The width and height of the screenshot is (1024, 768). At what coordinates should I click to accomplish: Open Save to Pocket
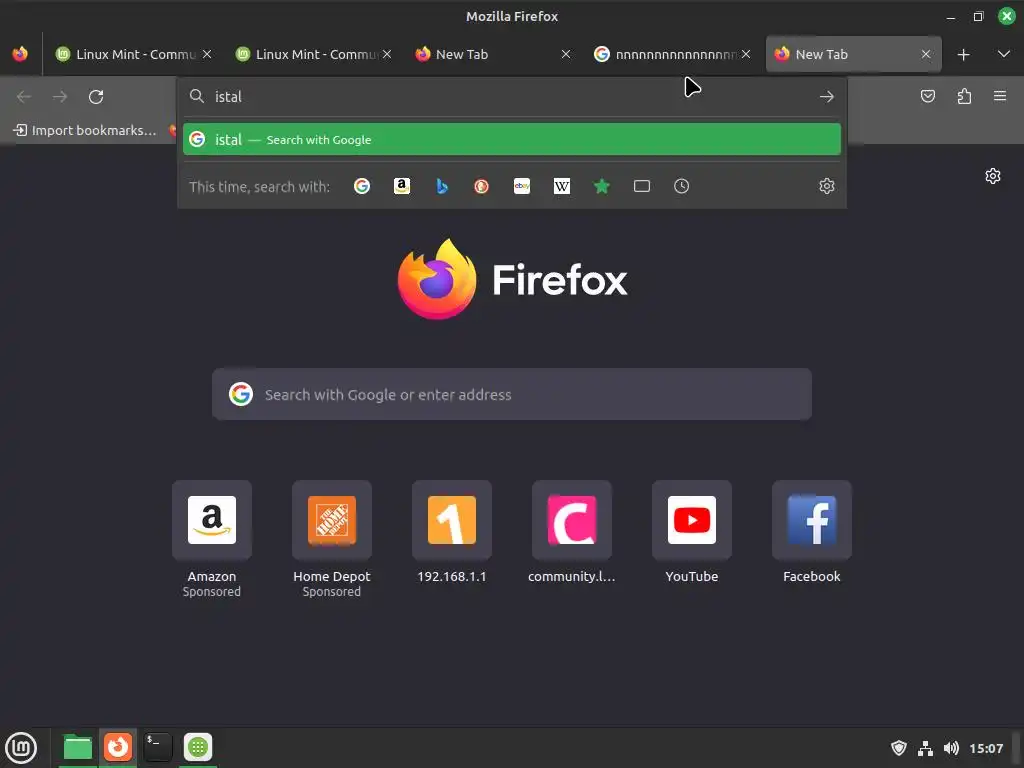pyautogui.click(x=928, y=97)
